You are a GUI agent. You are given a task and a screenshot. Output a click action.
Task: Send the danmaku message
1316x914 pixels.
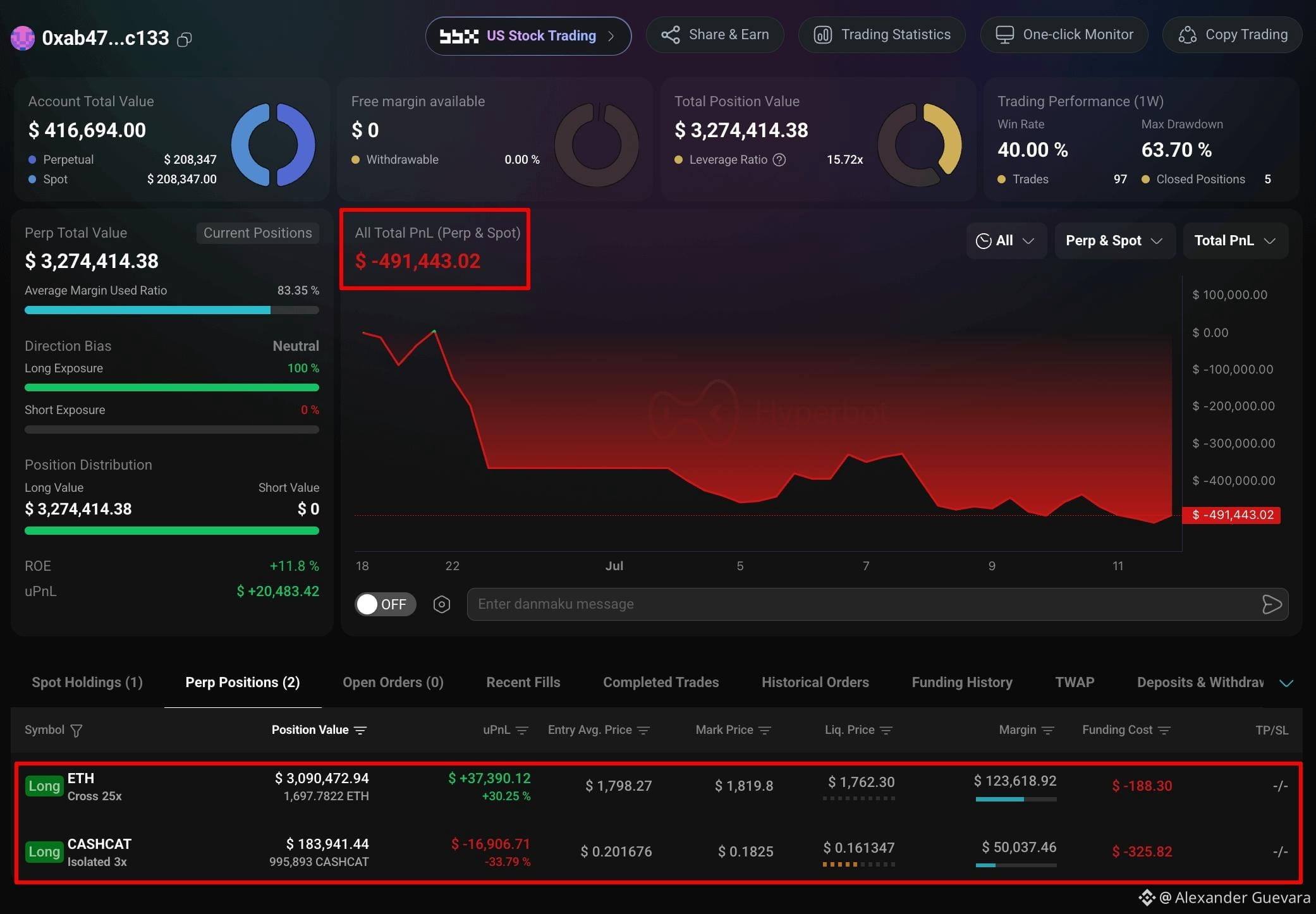(x=1272, y=604)
